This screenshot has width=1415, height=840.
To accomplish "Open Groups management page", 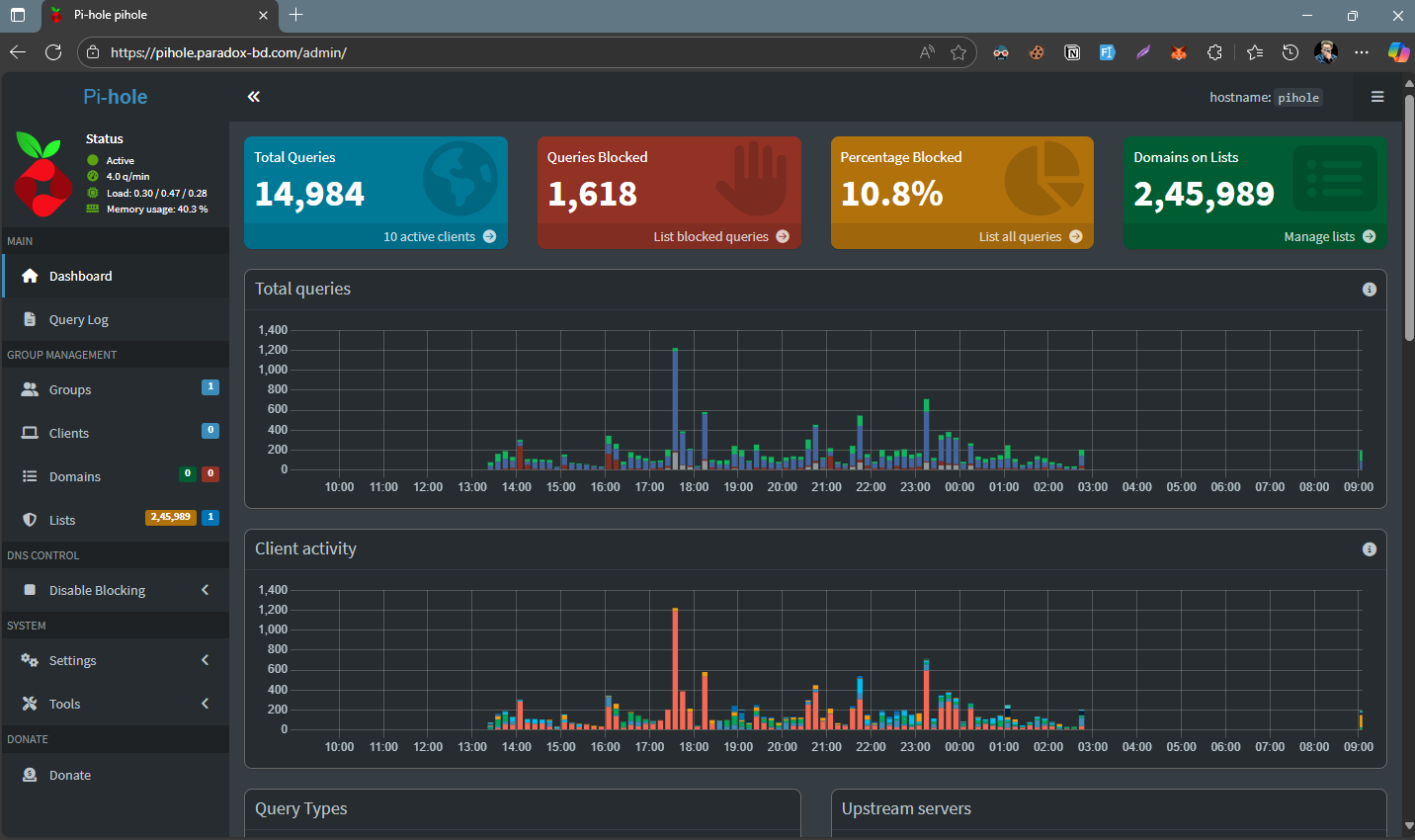I will tap(70, 390).
